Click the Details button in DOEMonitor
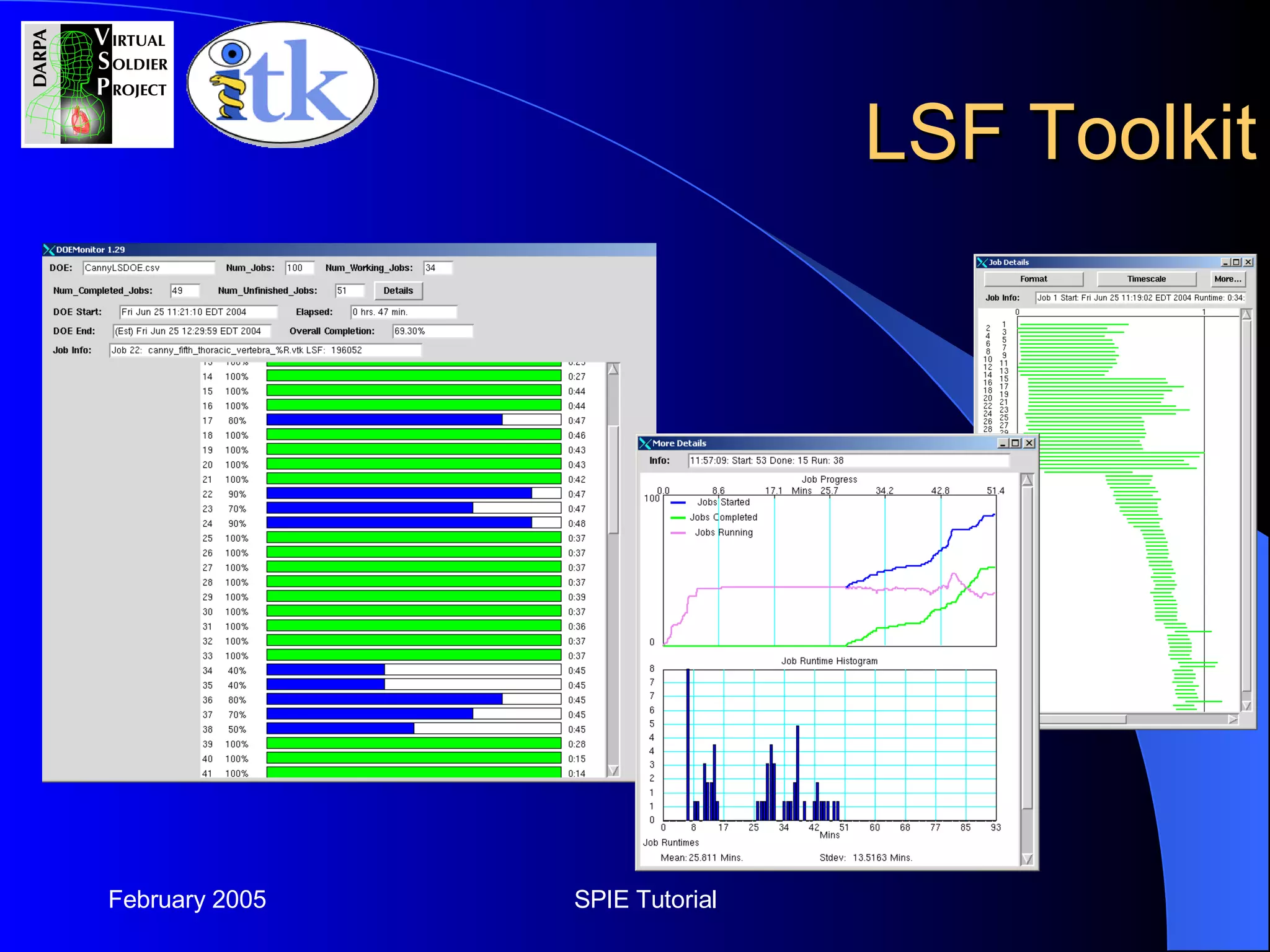 397,291
